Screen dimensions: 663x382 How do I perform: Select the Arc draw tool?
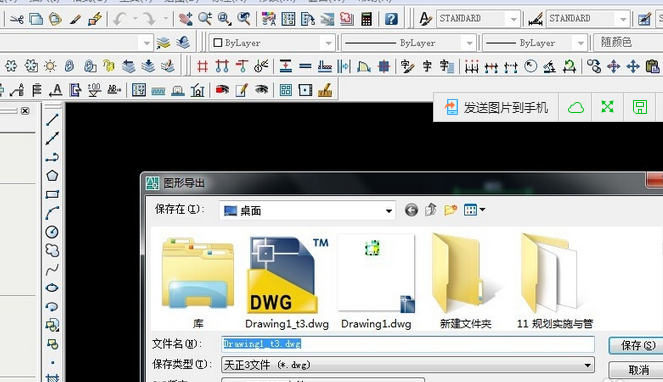(x=52, y=213)
